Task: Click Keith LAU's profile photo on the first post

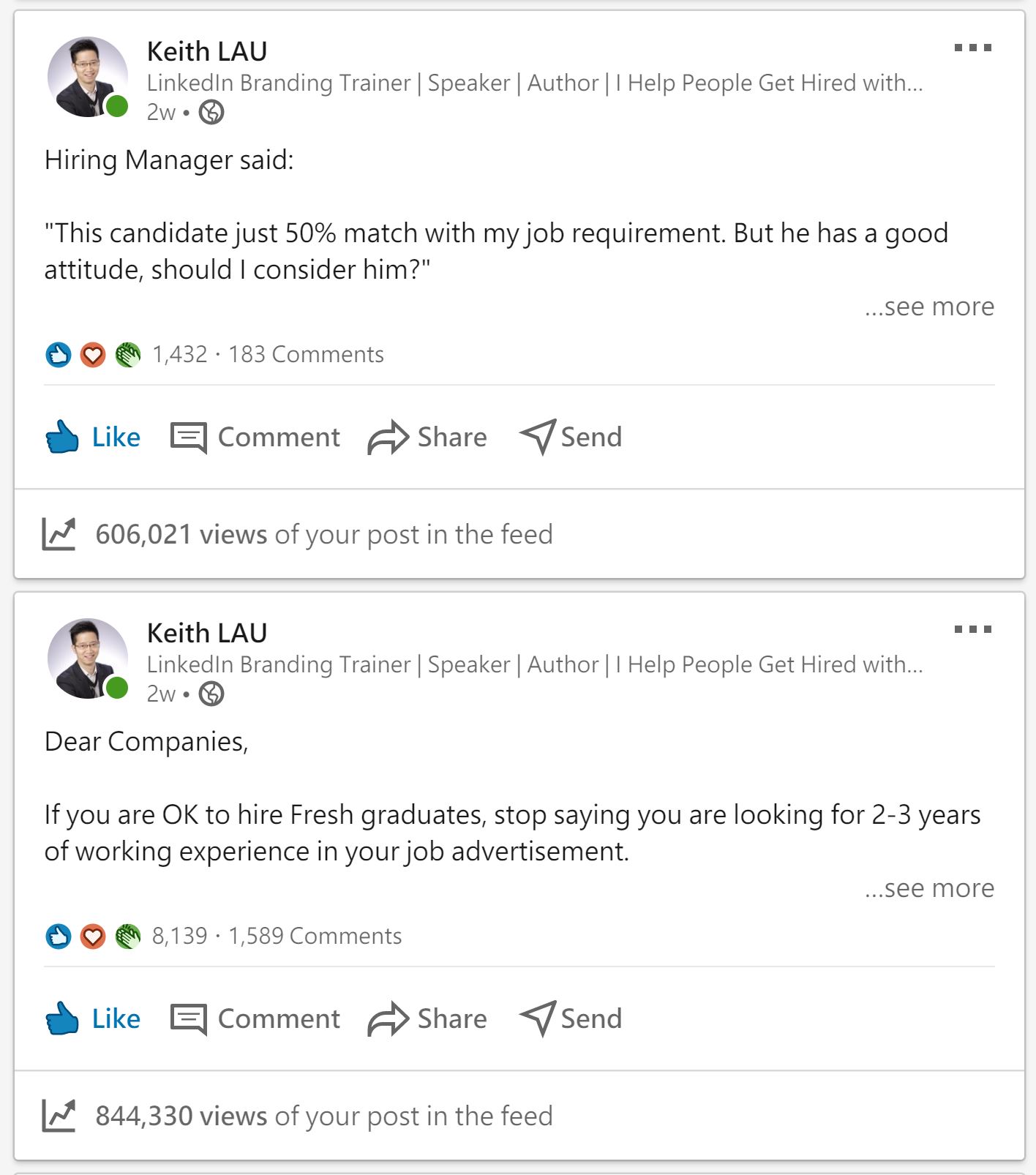Action: [87, 77]
